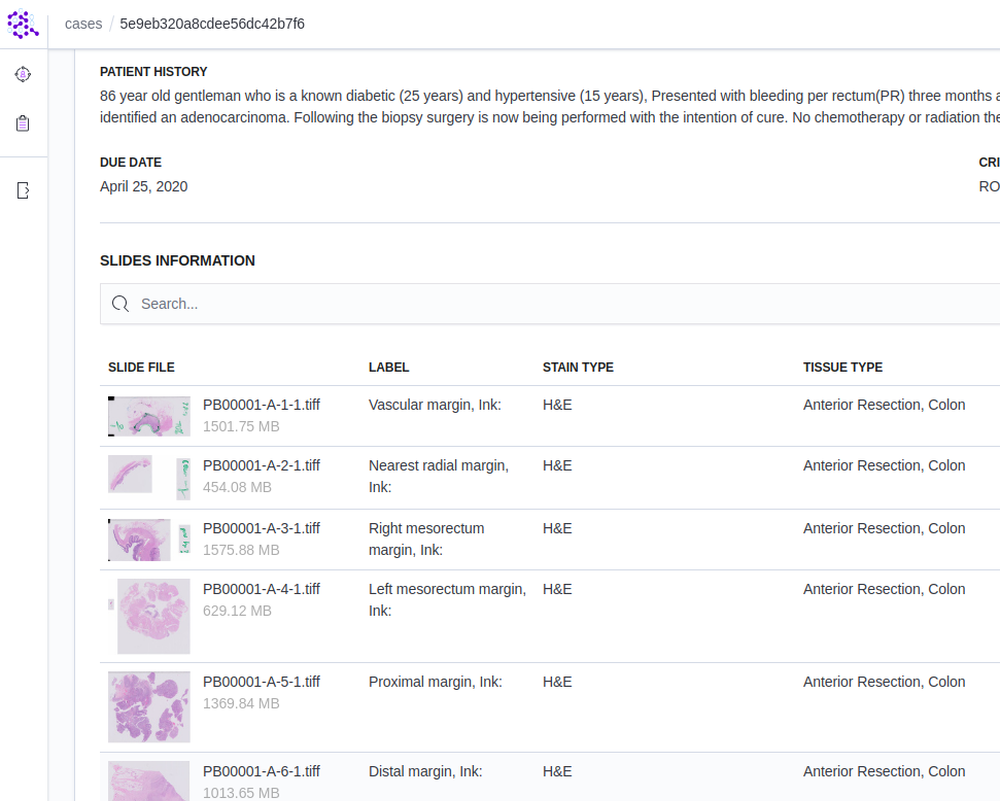Open thumbnail of PB00001-A-6-1.tiff

[149, 781]
